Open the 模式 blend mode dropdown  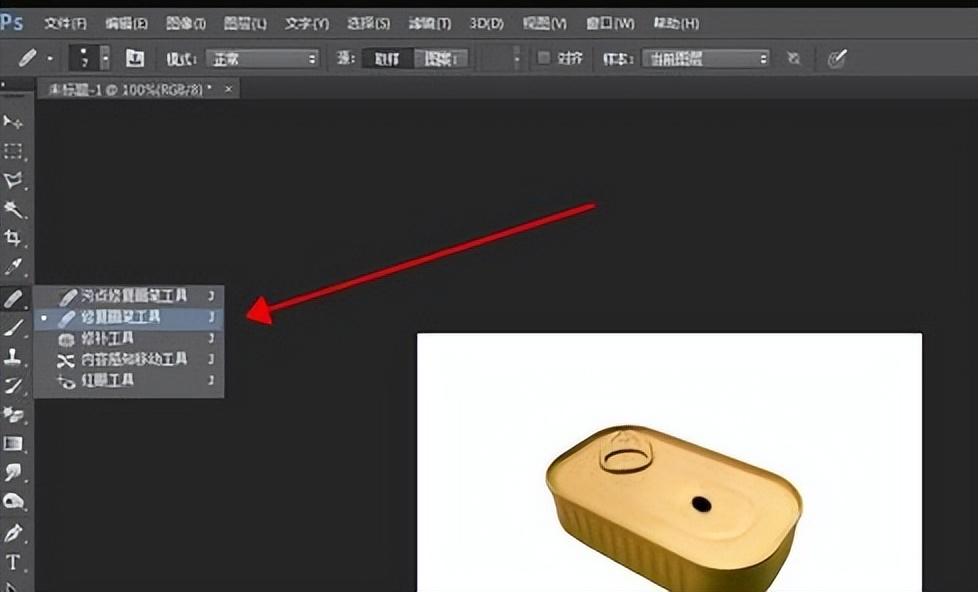pos(262,59)
